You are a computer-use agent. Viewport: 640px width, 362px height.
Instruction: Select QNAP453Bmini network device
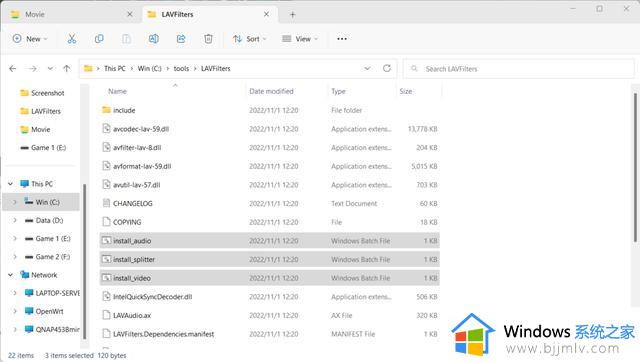[52, 329]
